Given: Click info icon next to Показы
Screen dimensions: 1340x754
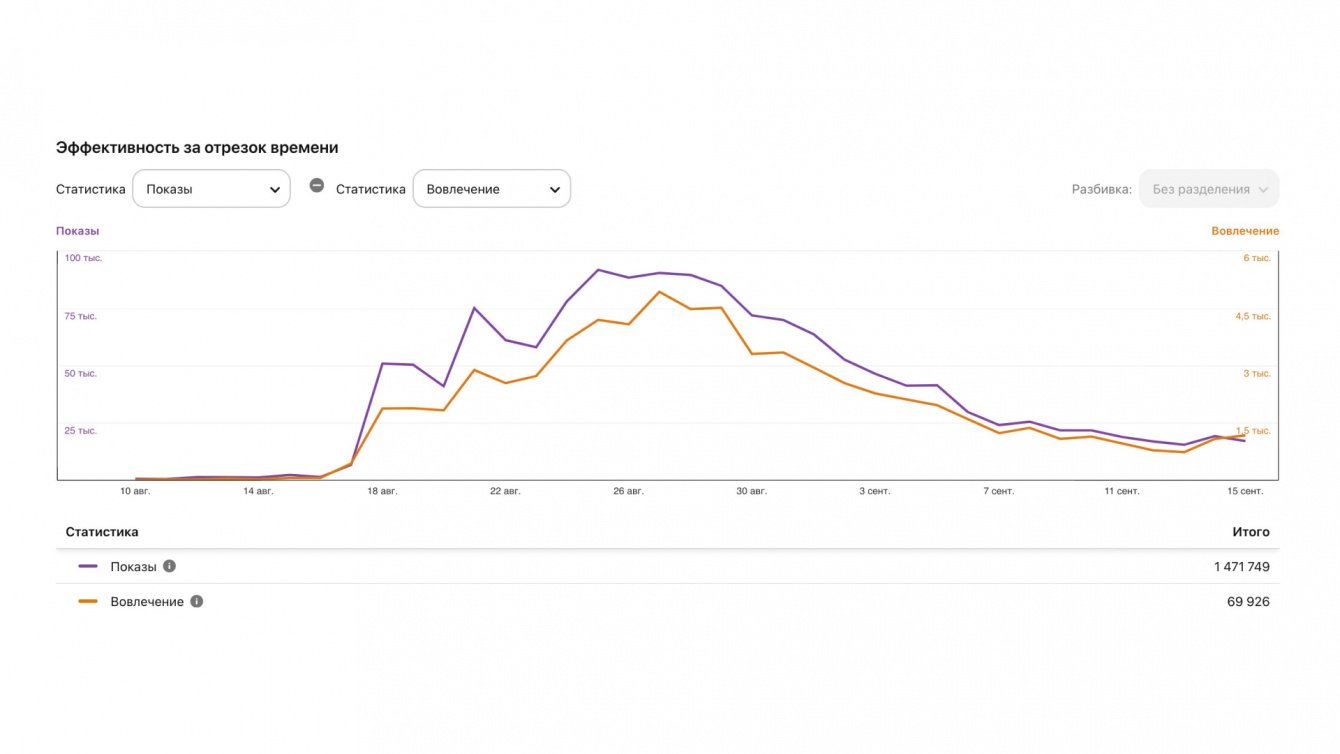Looking at the screenshot, I should pyautogui.click(x=169, y=566).
